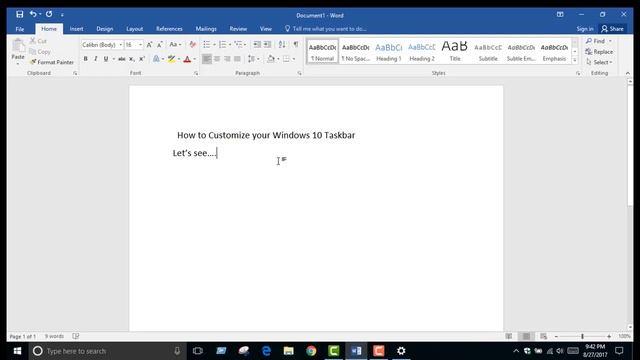Click Shading paint bucket button
The width and height of the screenshot is (640, 360).
(x=271, y=59)
